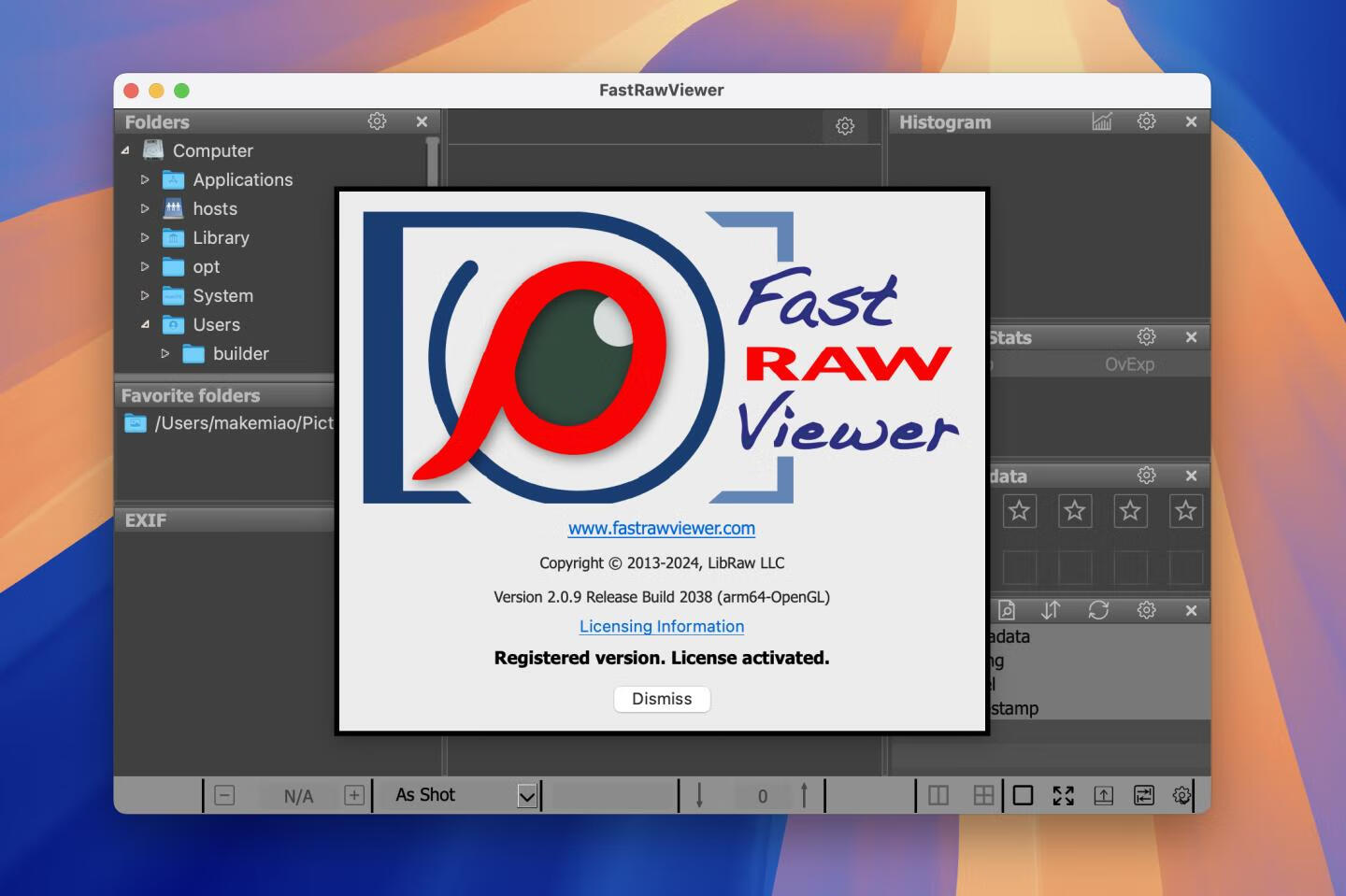Open the Licensing Information link

point(662,626)
